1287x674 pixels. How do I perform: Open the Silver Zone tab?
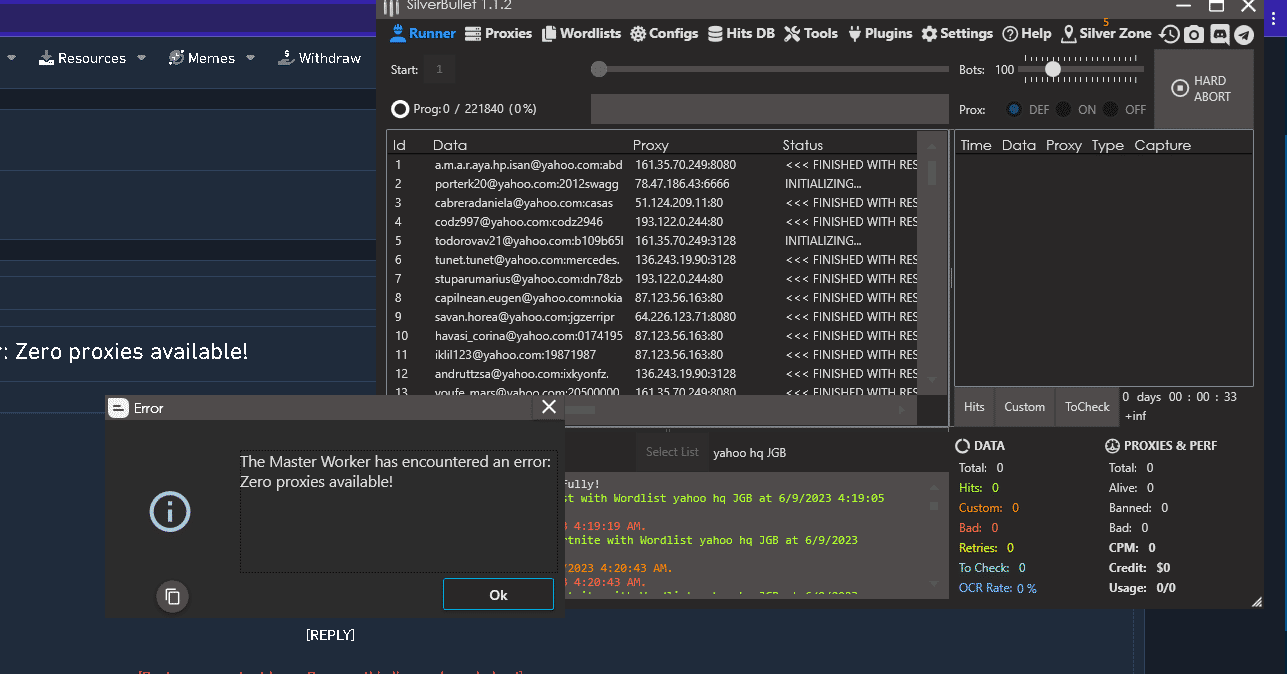click(x=1107, y=33)
